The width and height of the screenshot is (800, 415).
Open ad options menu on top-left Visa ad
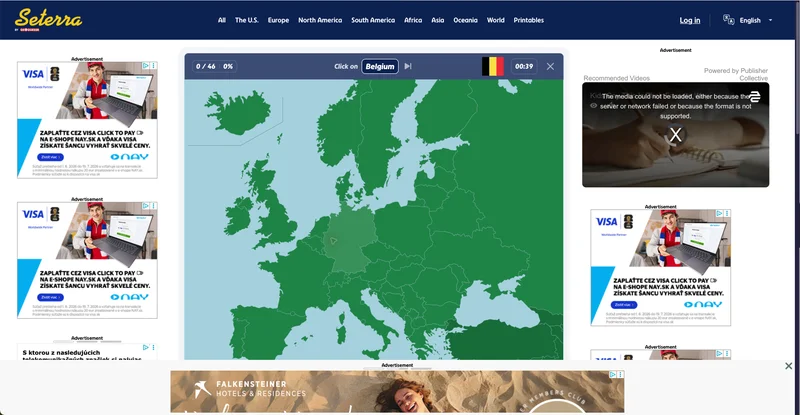pos(153,65)
